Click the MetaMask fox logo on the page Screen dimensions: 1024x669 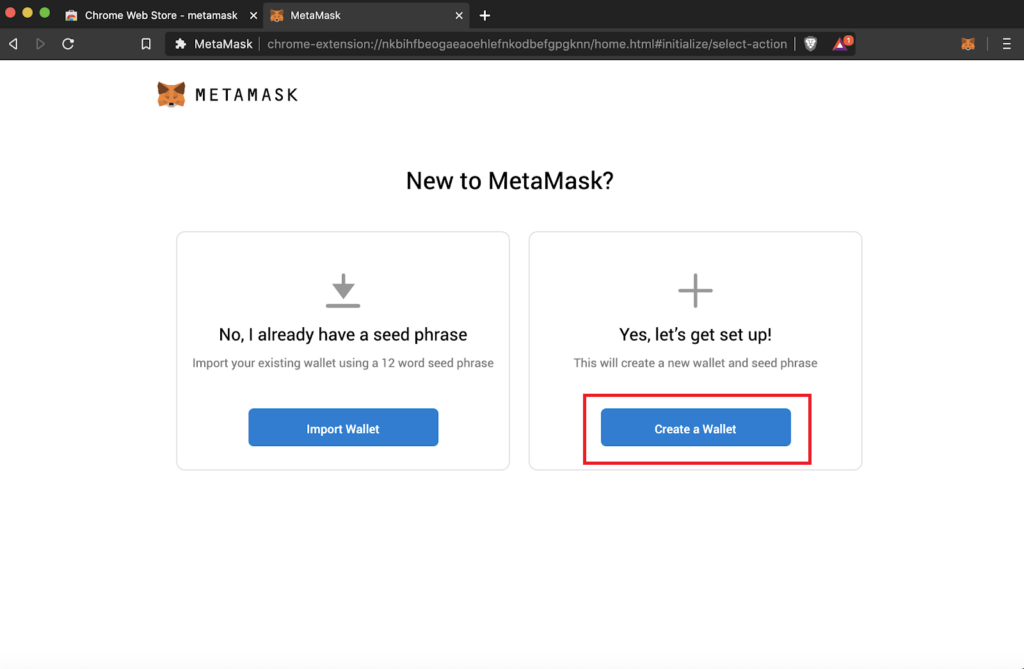172,93
